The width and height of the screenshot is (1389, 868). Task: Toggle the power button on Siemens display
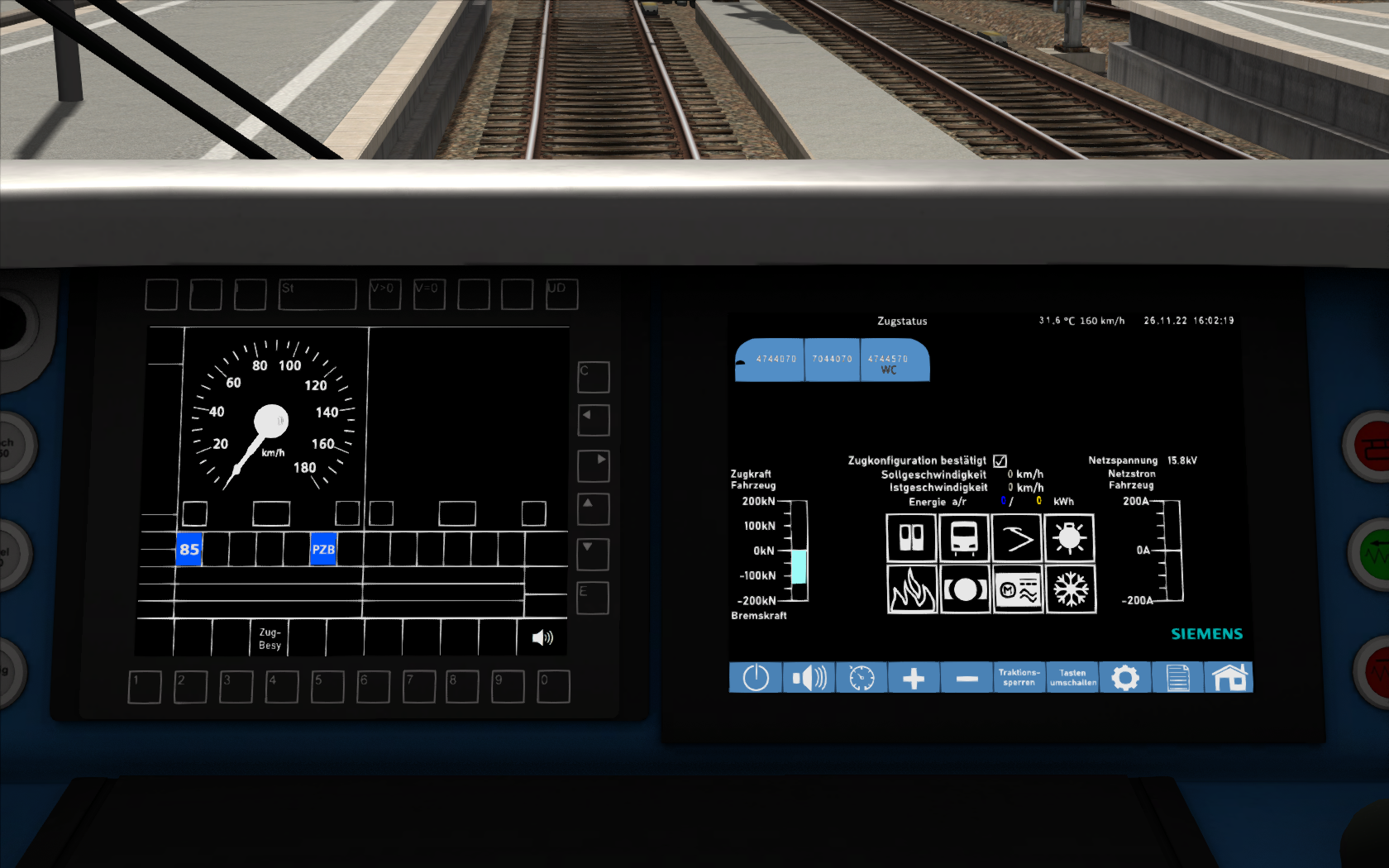pos(756,678)
